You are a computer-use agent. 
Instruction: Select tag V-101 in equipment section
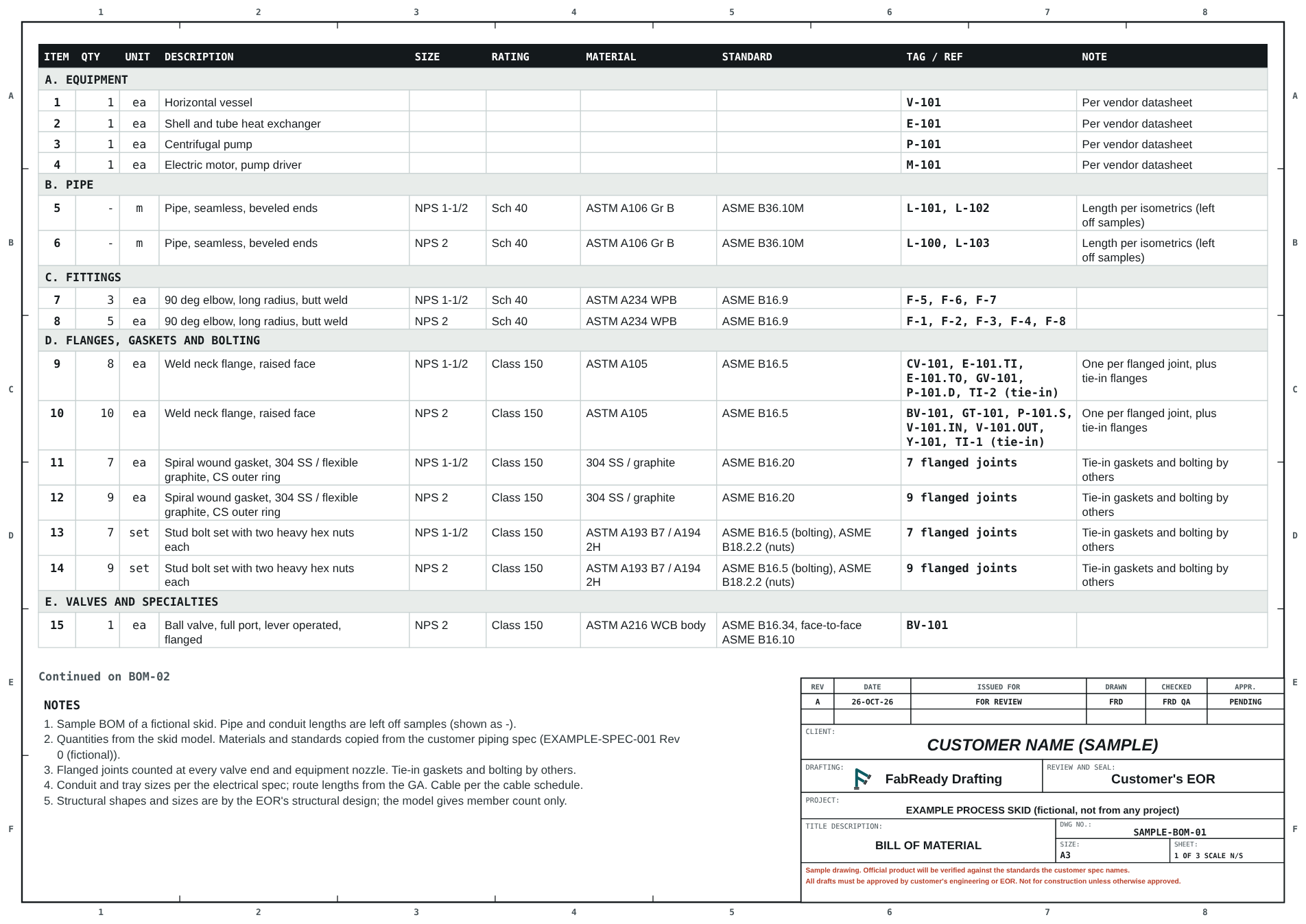click(923, 102)
